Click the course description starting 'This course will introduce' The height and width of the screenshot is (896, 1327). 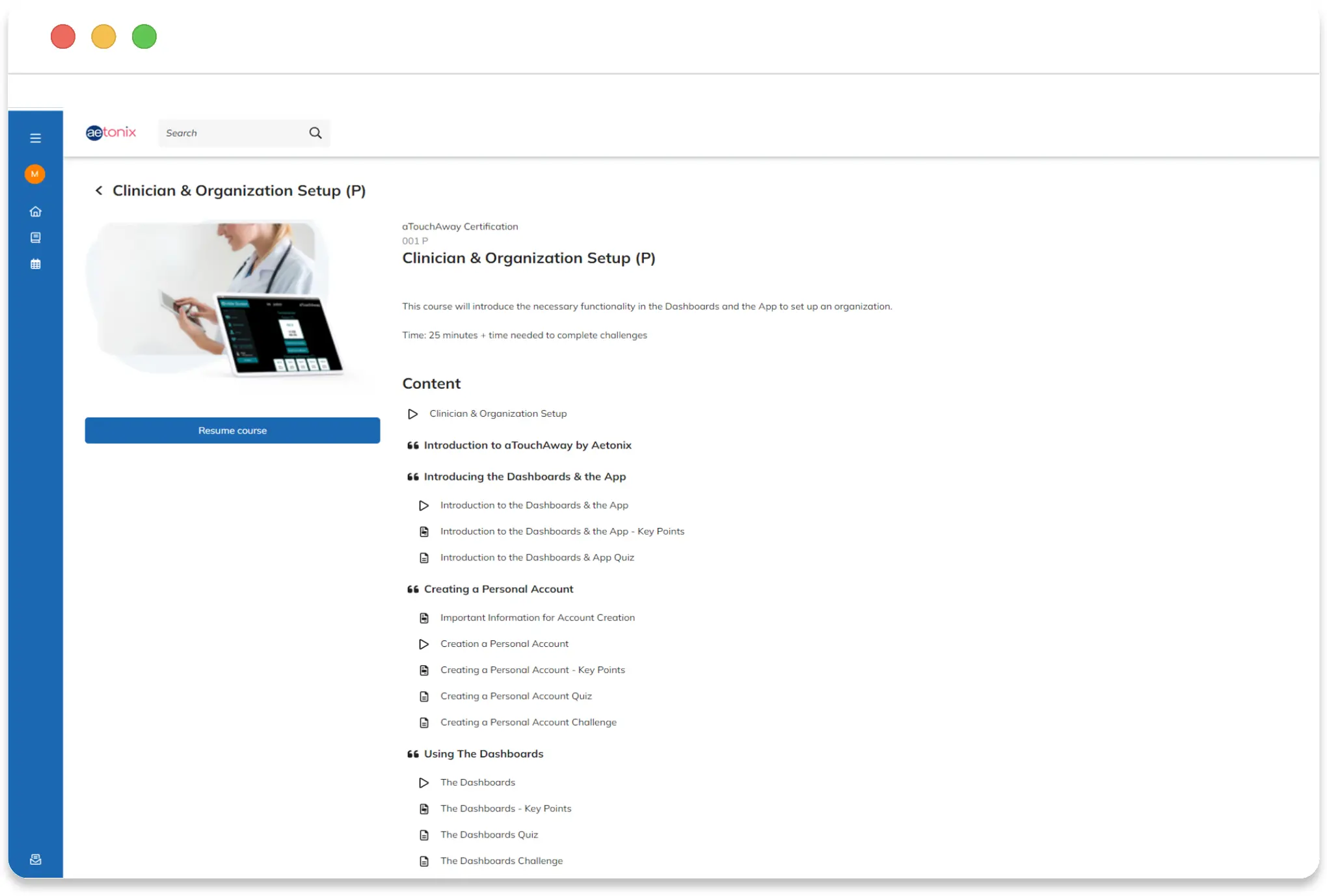click(647, 306)
